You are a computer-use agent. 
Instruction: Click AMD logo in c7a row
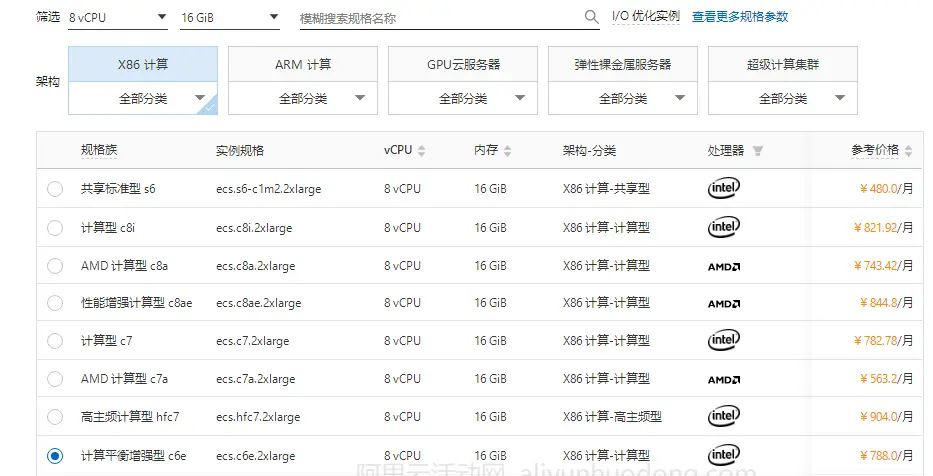(x=724, y=380)
